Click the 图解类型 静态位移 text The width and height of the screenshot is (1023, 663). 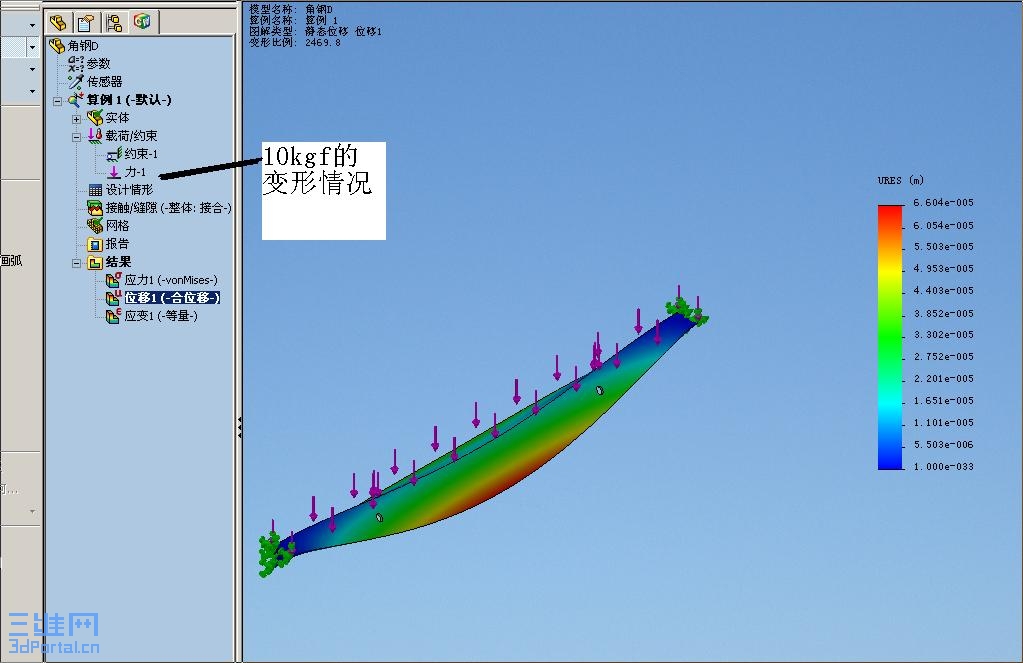point(316,31)
